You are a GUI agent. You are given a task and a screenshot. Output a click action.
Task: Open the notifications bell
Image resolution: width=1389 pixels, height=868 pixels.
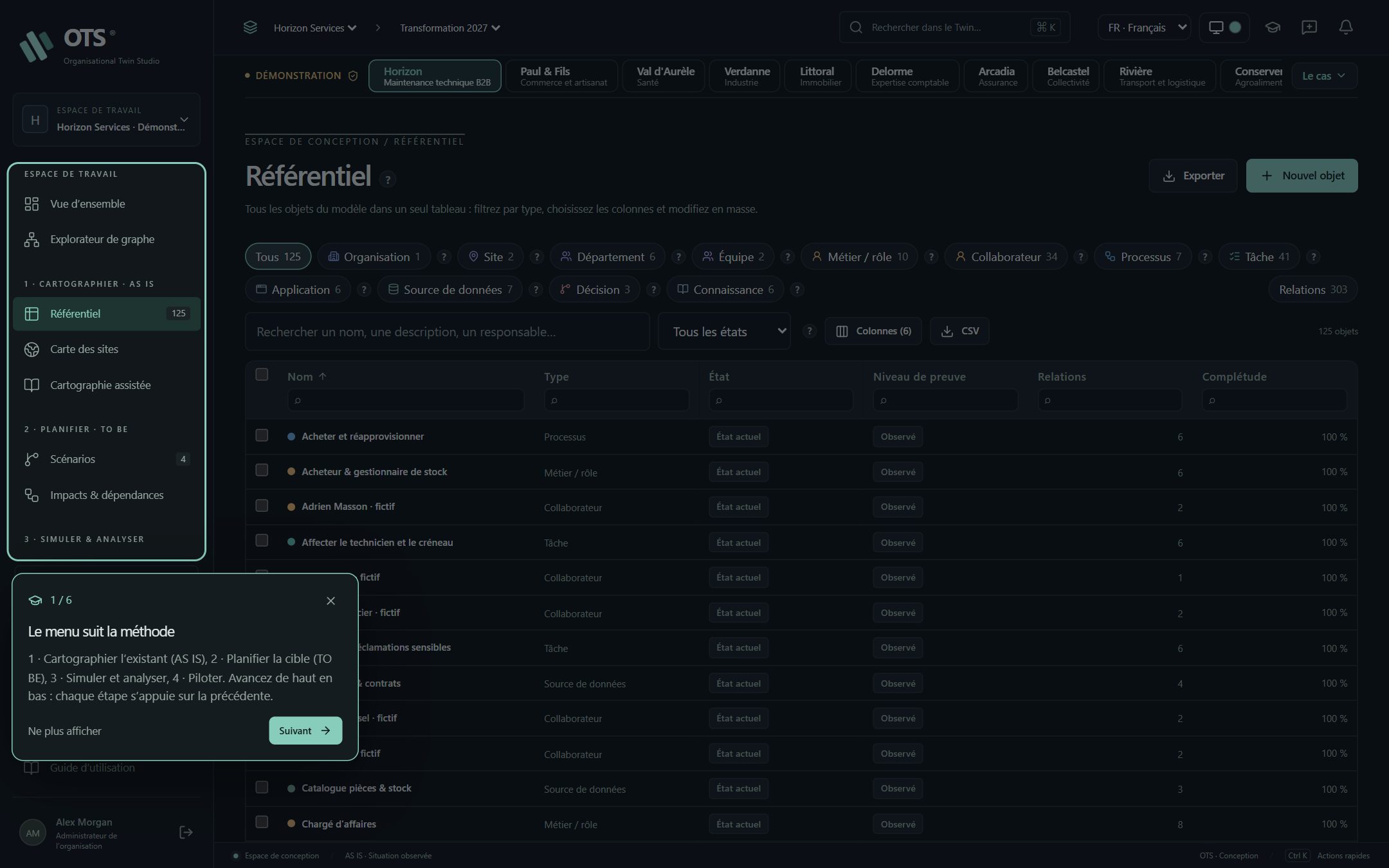click(x=1345, y=27)
